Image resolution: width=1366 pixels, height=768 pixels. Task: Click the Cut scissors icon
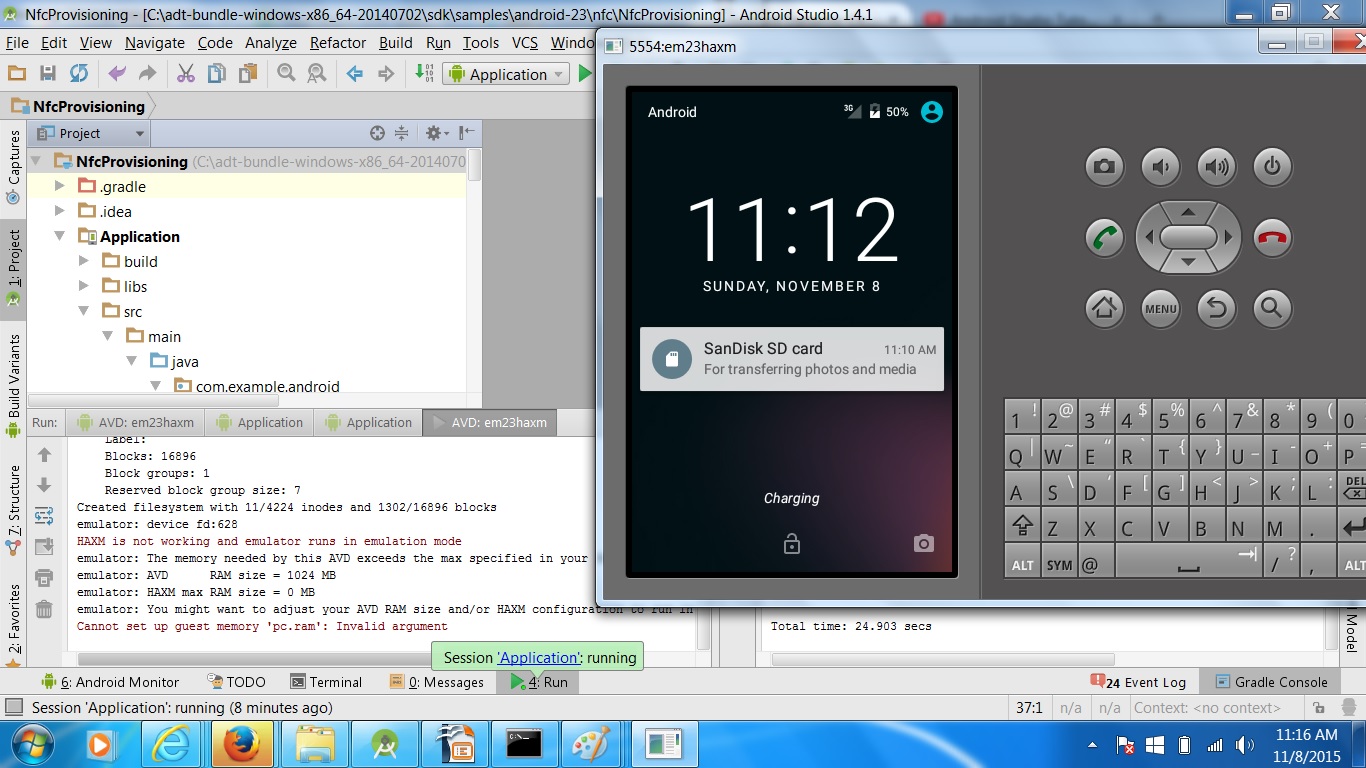(186, 74)
